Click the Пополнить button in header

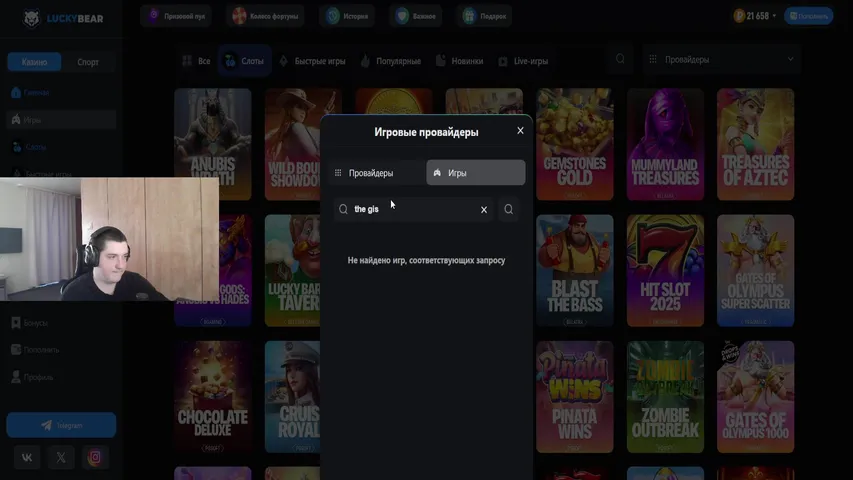tap(808, 16)
